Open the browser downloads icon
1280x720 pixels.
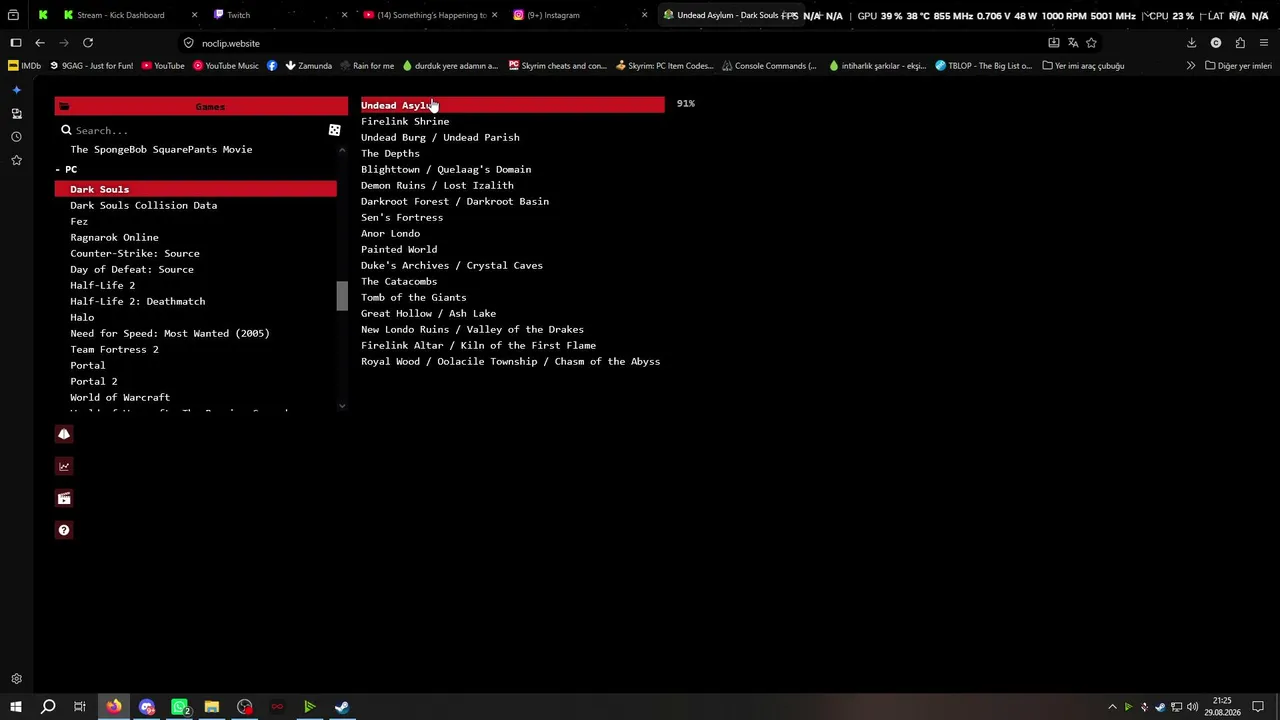click(x=1192, y=43)
